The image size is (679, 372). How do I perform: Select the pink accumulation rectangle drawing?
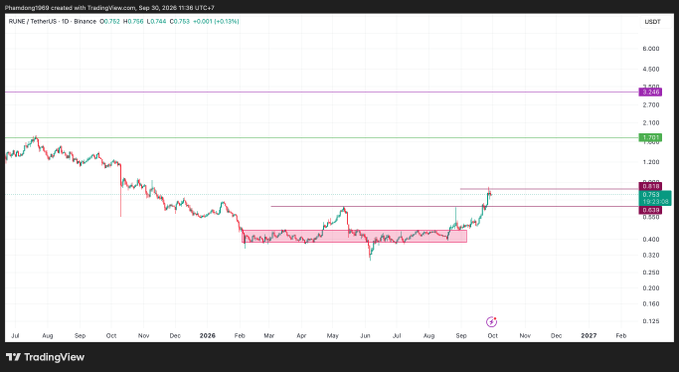pos(354,236)
